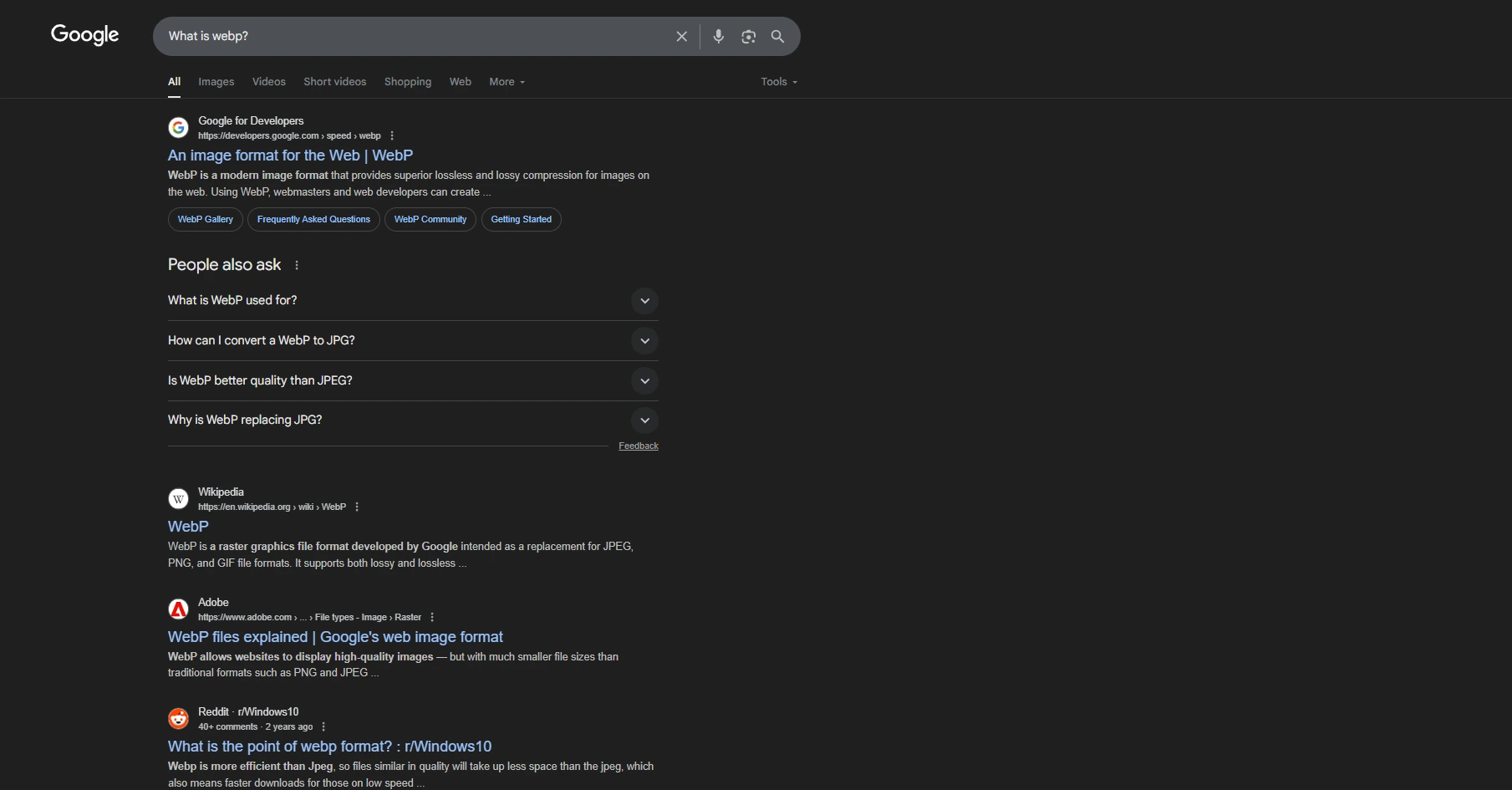Clear the search query with the X icon

point(681,36)
